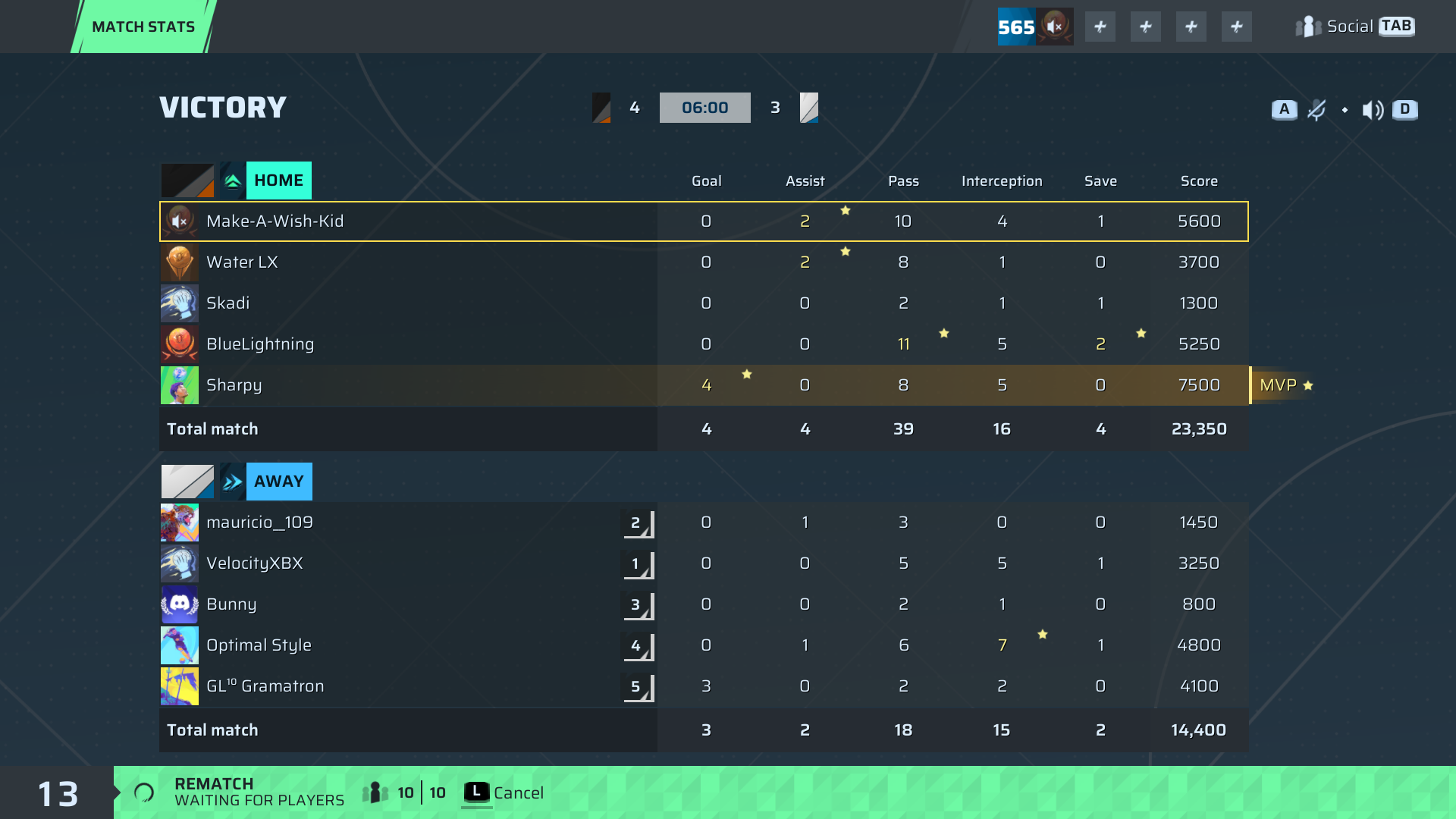Click the 565 level badge
This screenshot has width=1456, height=819.
pos(1016,27)
